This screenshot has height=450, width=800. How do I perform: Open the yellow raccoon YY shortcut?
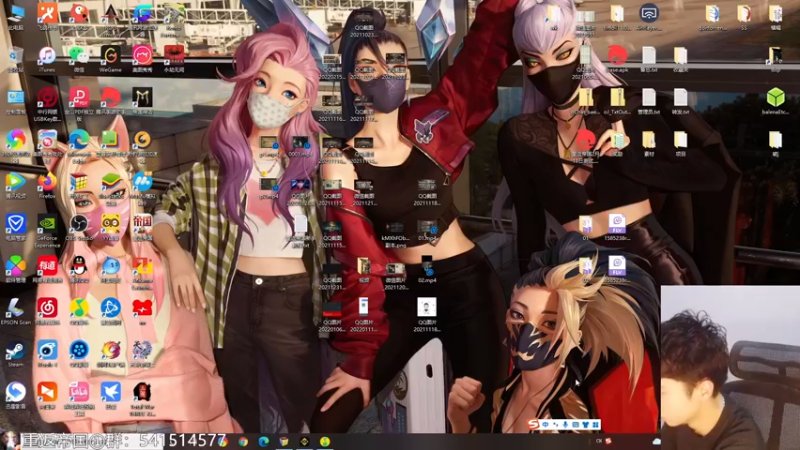[x=111, y=224]
